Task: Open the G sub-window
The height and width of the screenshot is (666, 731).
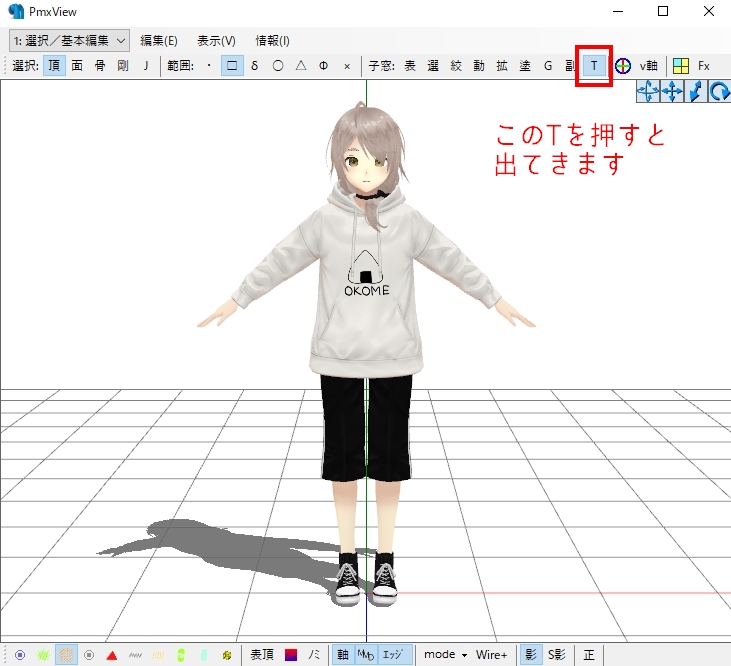Action: 548,66
